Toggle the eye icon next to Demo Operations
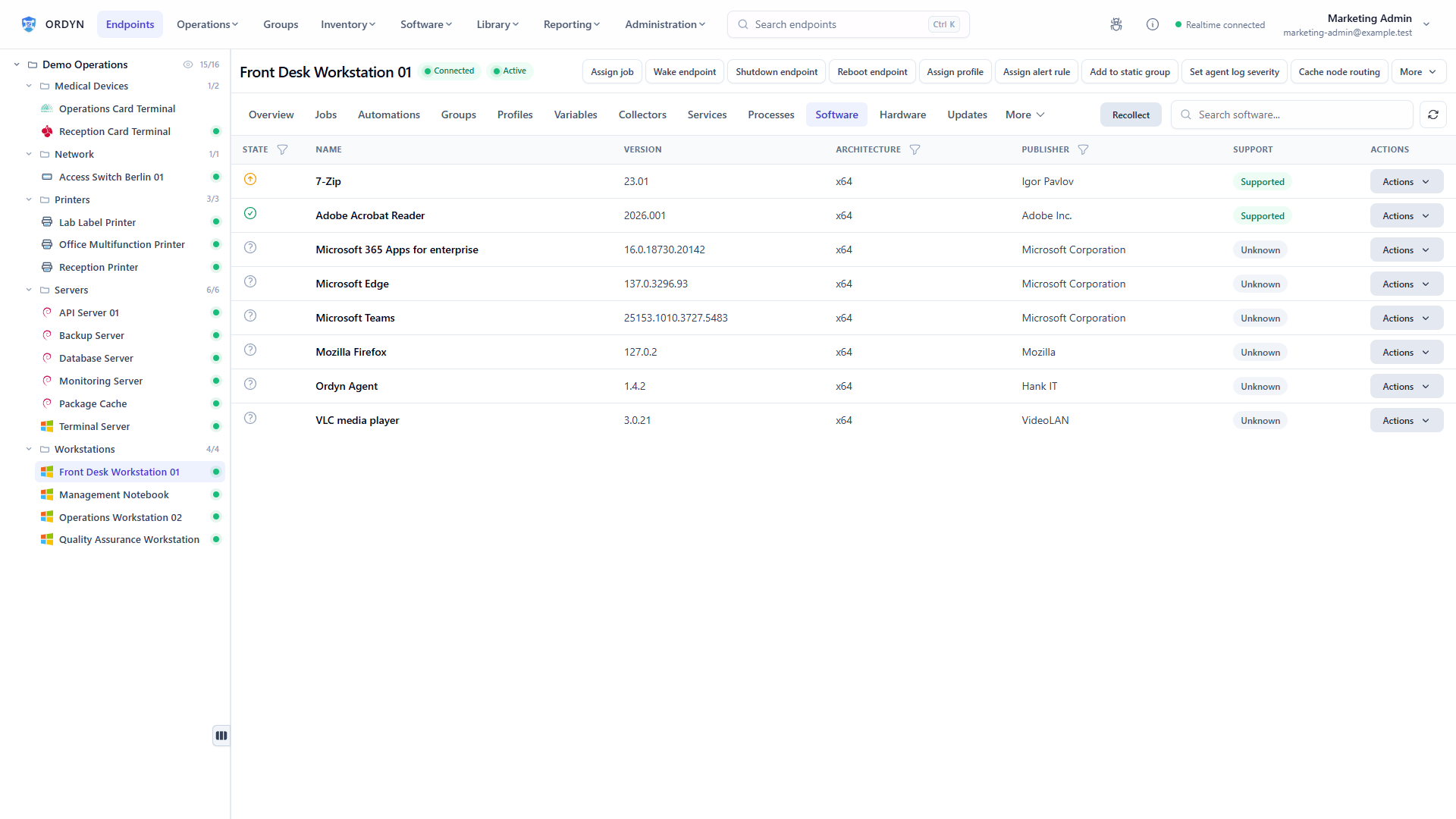The image size is (1456, 819). tap(188, 64)
